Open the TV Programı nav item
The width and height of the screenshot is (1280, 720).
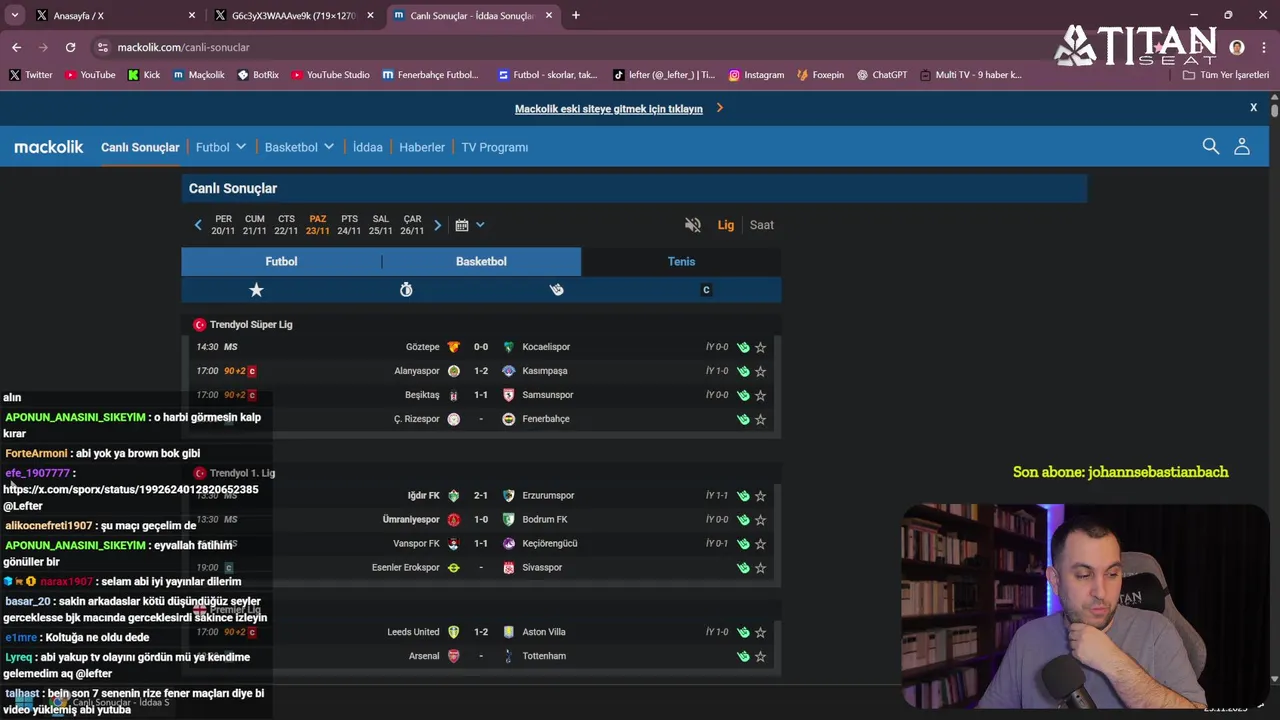(x=495, y=147)
